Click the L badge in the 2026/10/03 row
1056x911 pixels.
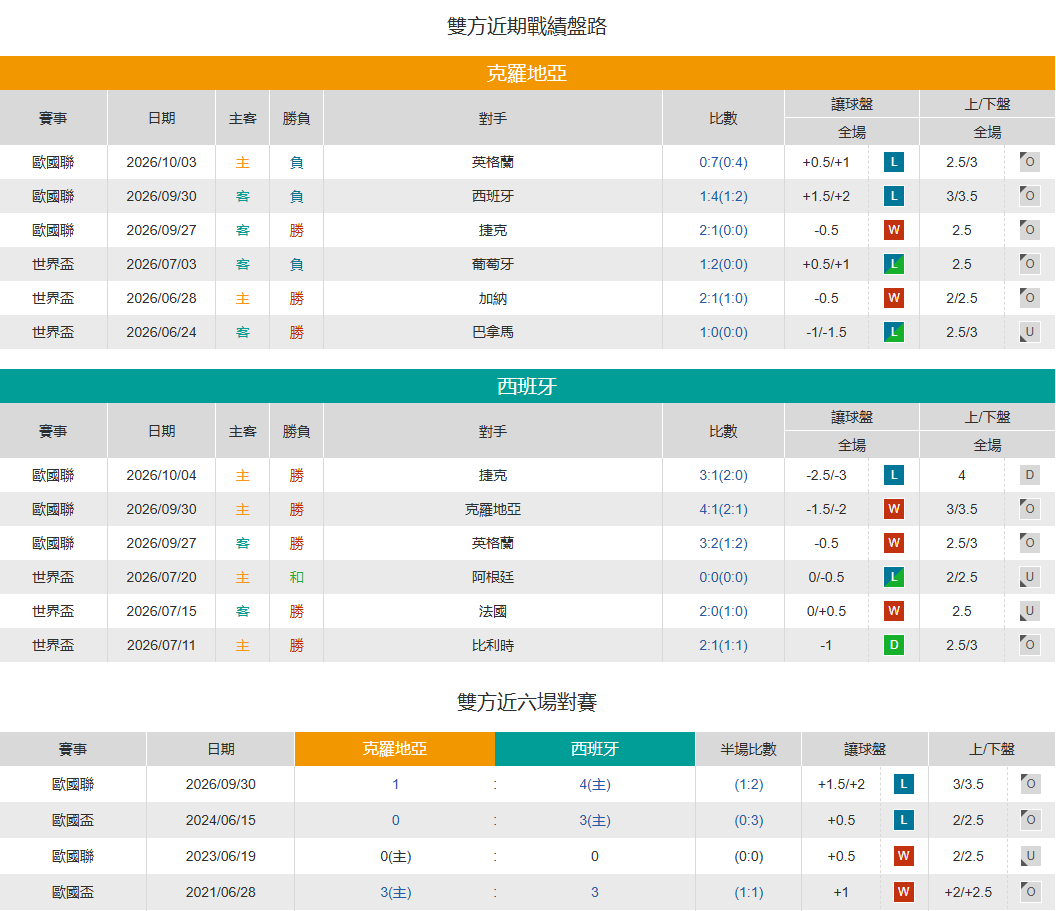pyautogui.click(x=894, y=162)
